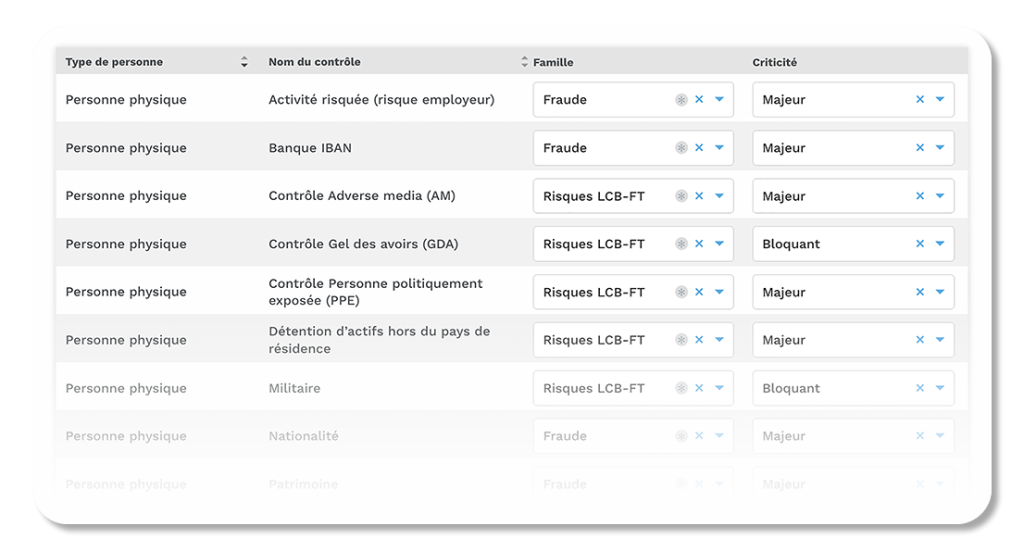
Task: Select the Banque IBAN control name cell
Action: tap(310, 148)
